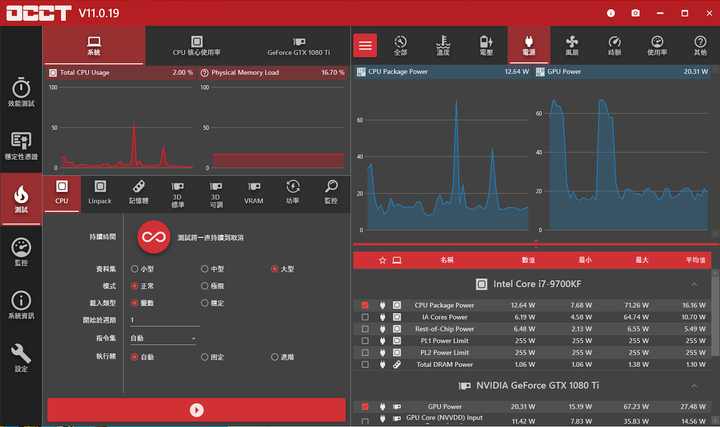Click the sensor table vertical scrollbar
The width and height of the screenshot is (720, 427).
tap(715, 317)
